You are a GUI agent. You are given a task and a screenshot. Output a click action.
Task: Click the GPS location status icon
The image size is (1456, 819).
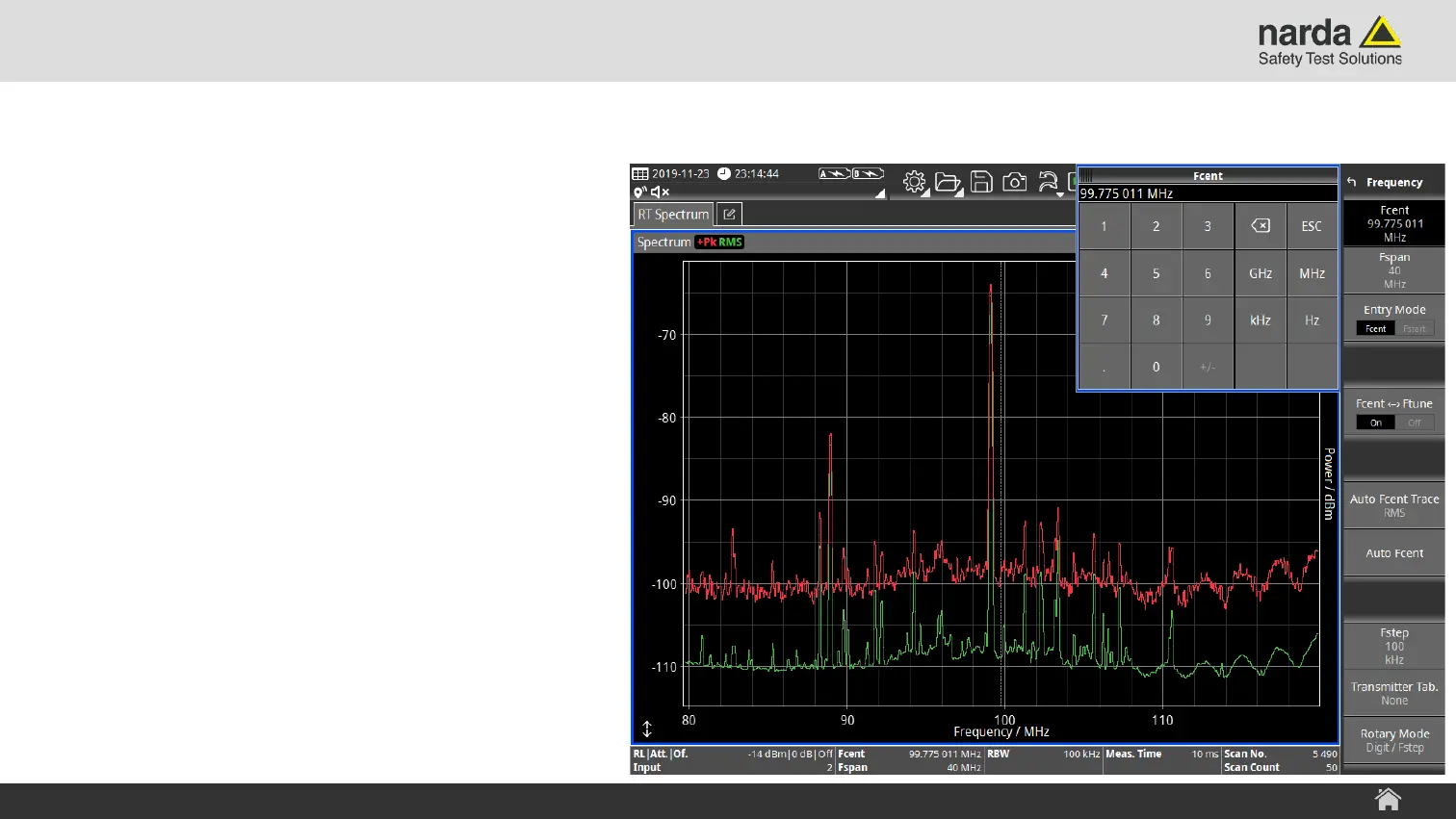pyautogui.click(x=639, y=192)
